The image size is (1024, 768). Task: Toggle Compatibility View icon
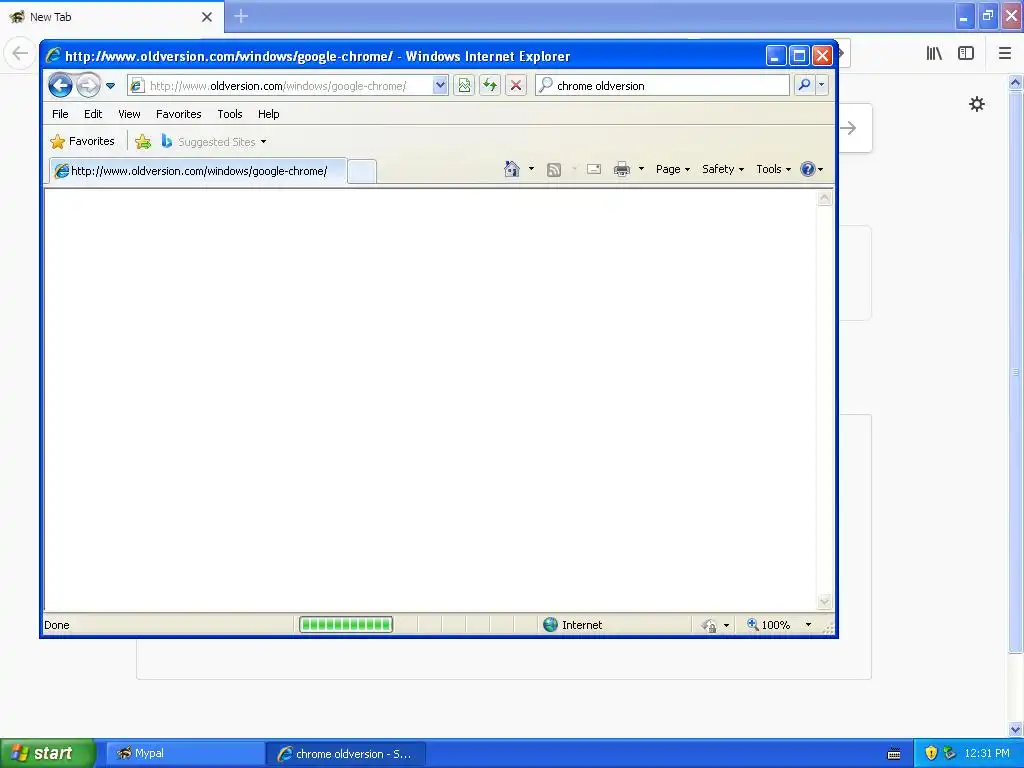[x=464, y=86]
